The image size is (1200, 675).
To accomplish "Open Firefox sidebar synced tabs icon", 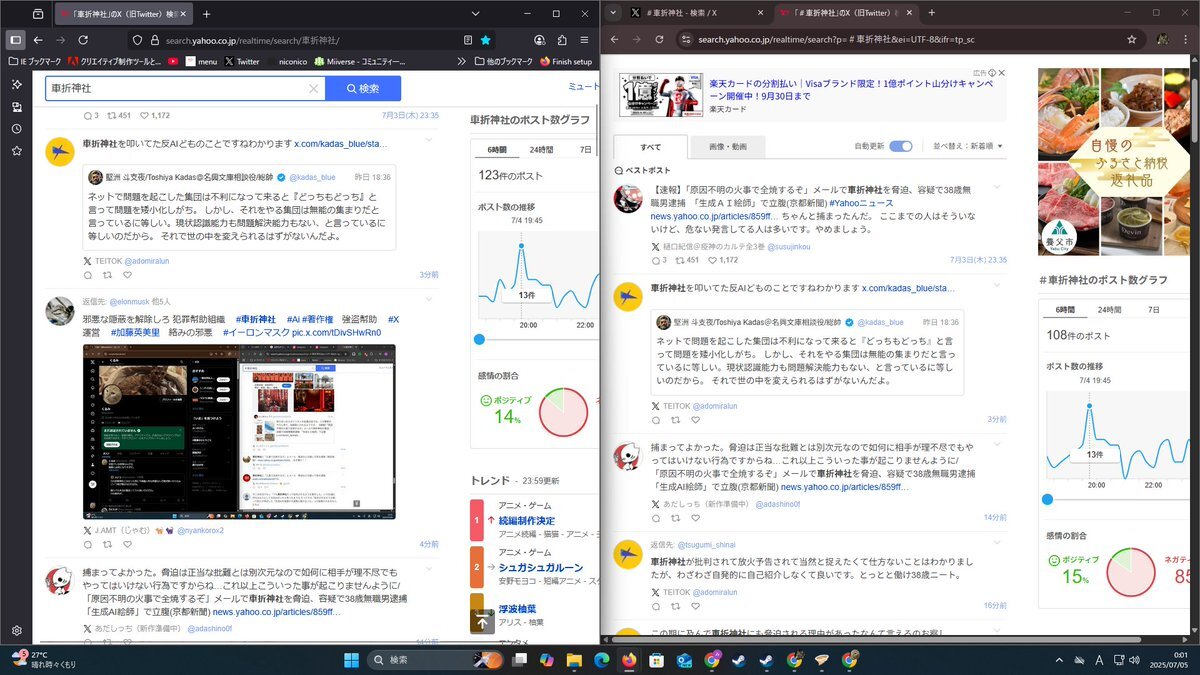I will [x=16, y=107].
